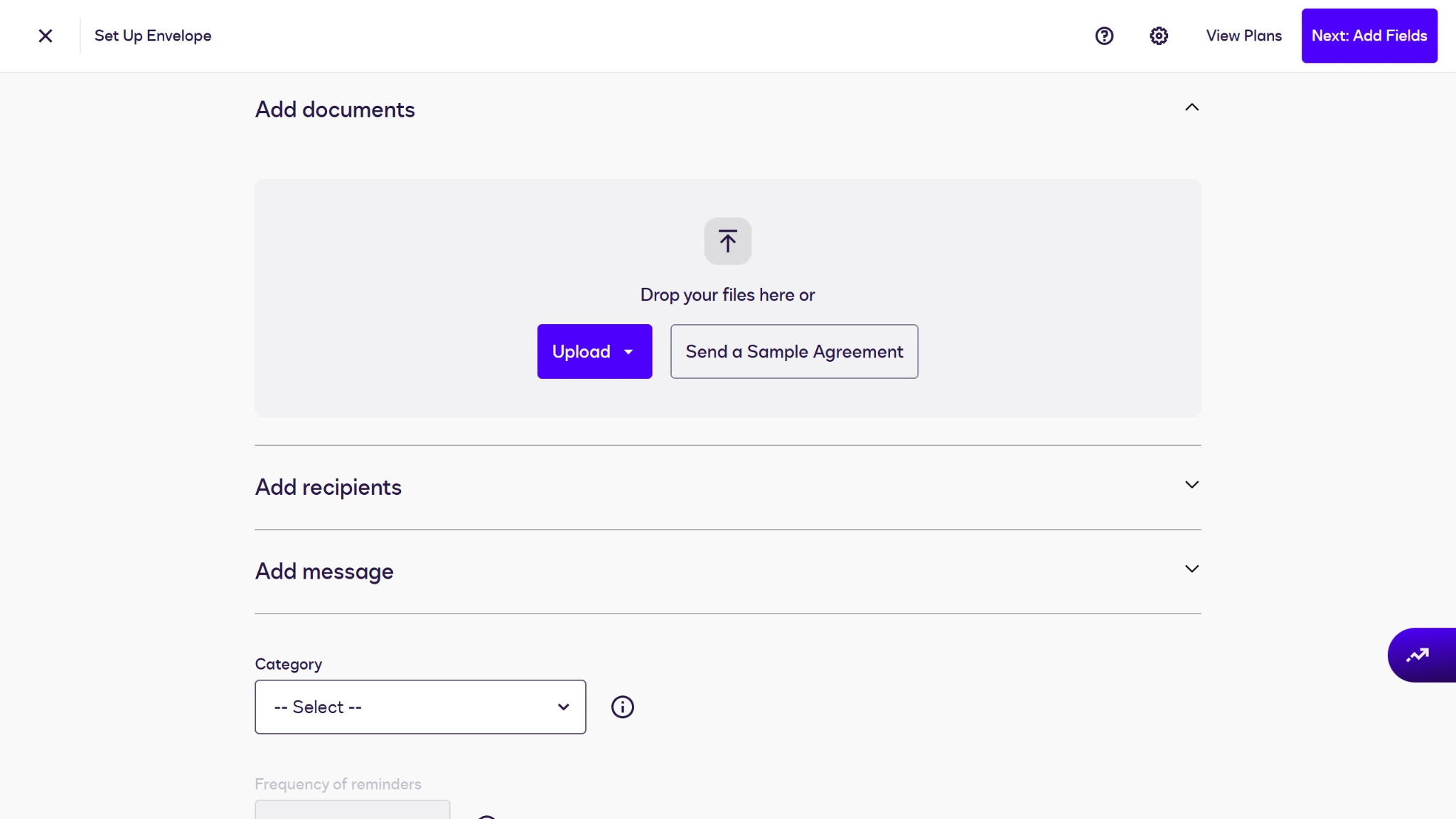Screen dimensions: 1456x819
Task: Click the Drop your files here text
Action: (x=727, y=295)
